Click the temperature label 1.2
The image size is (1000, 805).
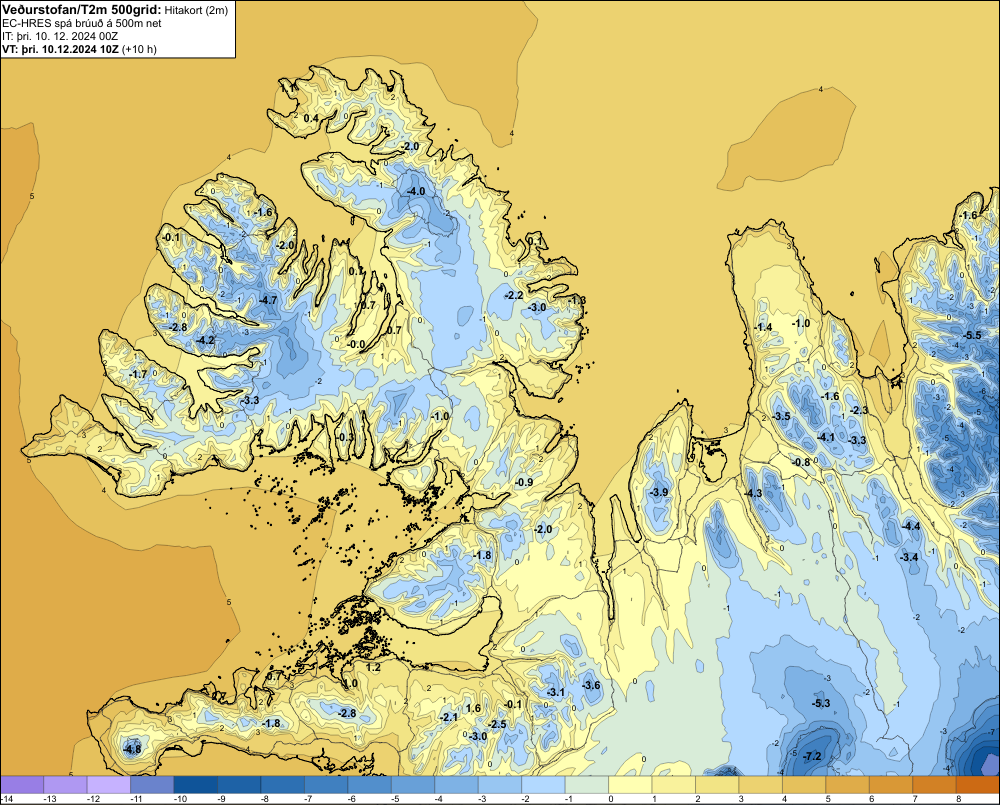click(x=373, y=667)
